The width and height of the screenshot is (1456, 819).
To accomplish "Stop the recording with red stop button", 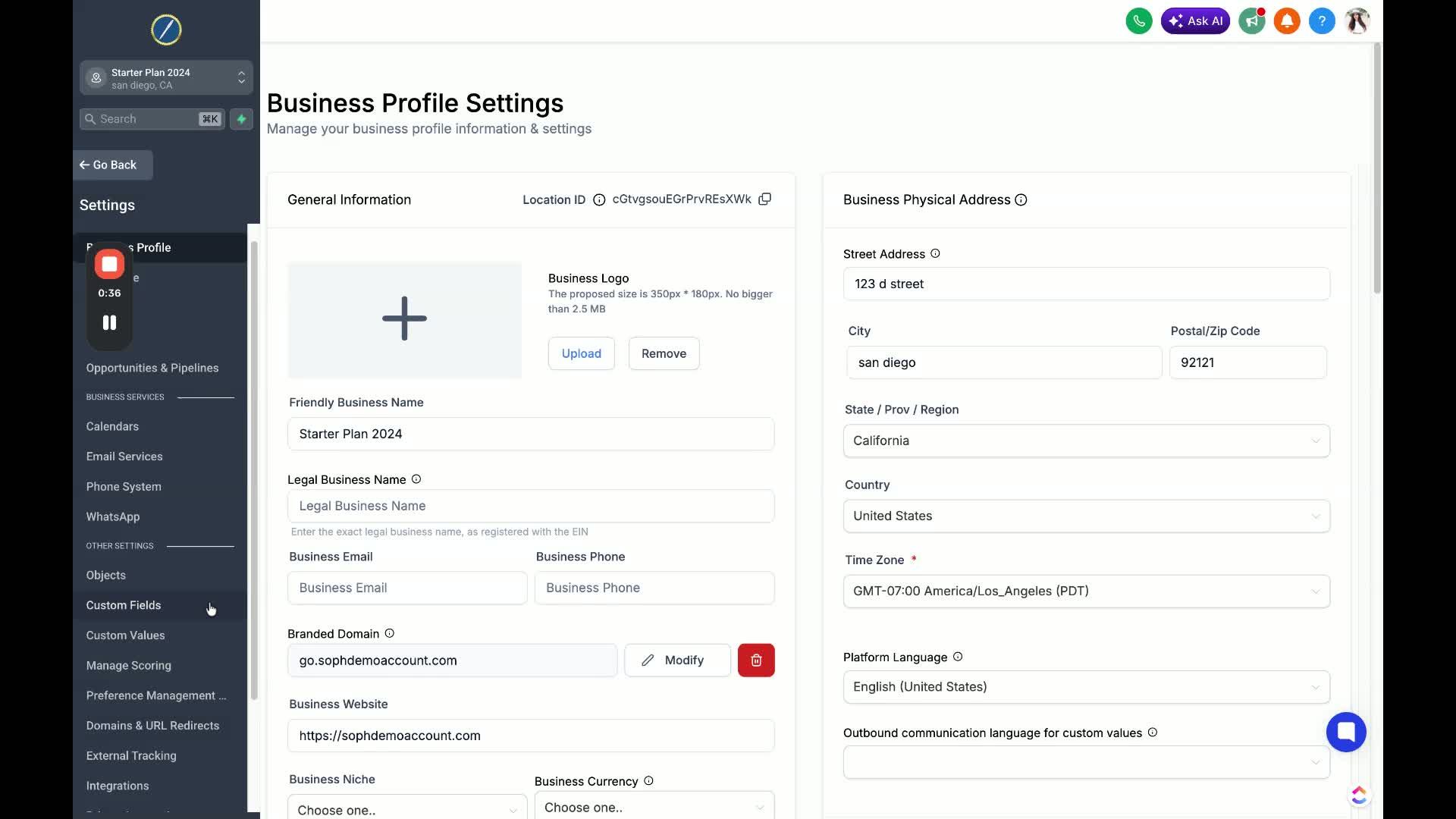I will point(109,264).
